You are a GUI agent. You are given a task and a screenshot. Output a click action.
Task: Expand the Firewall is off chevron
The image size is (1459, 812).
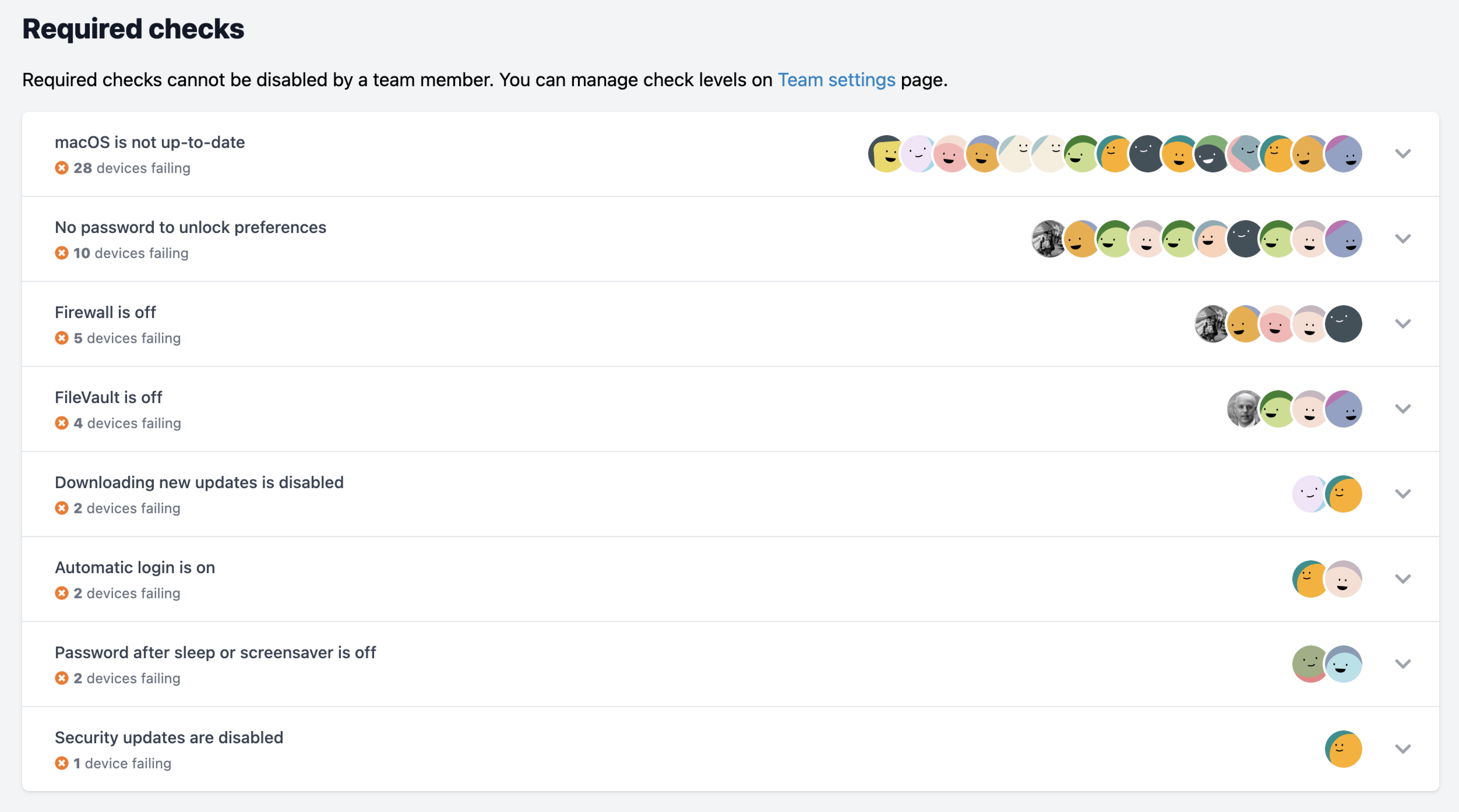point(1402,323)
